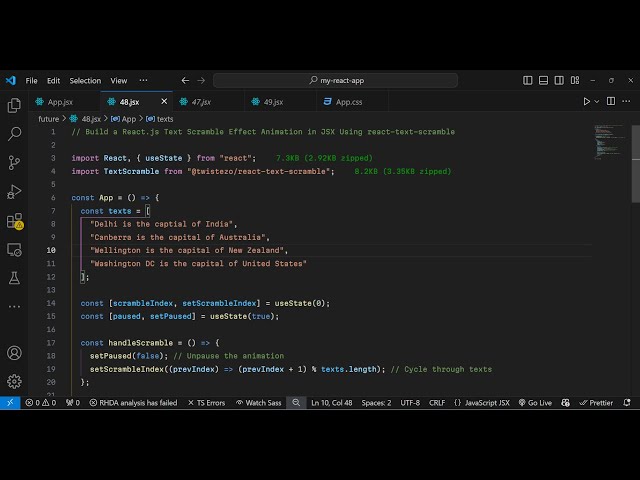This screenshot has width=640, height=480.
Task: Open the Selection menu
Action: tap(85, 80)
